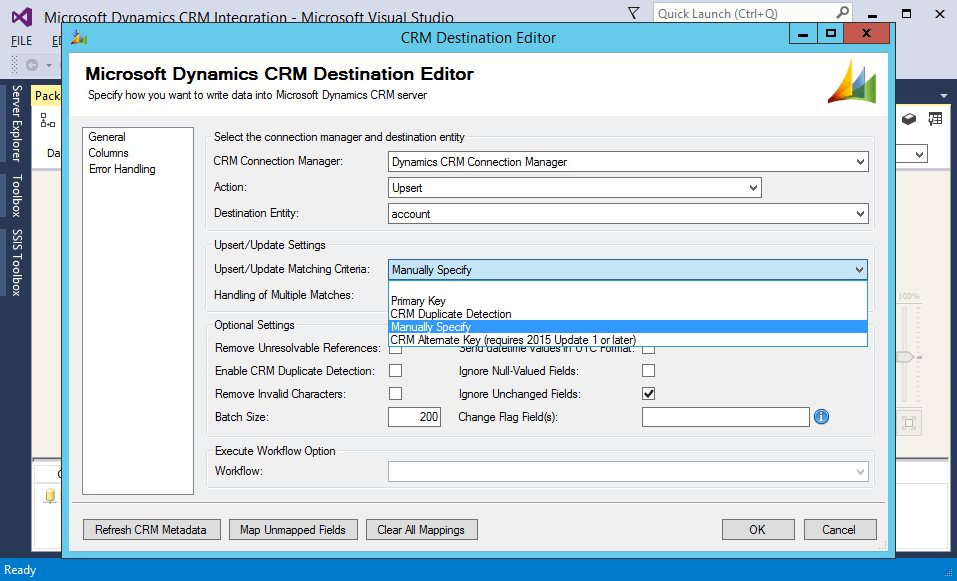Screen dimensions: 957x581
Task: Open the Destination Entity dropdown showing account
Action: 628,214
